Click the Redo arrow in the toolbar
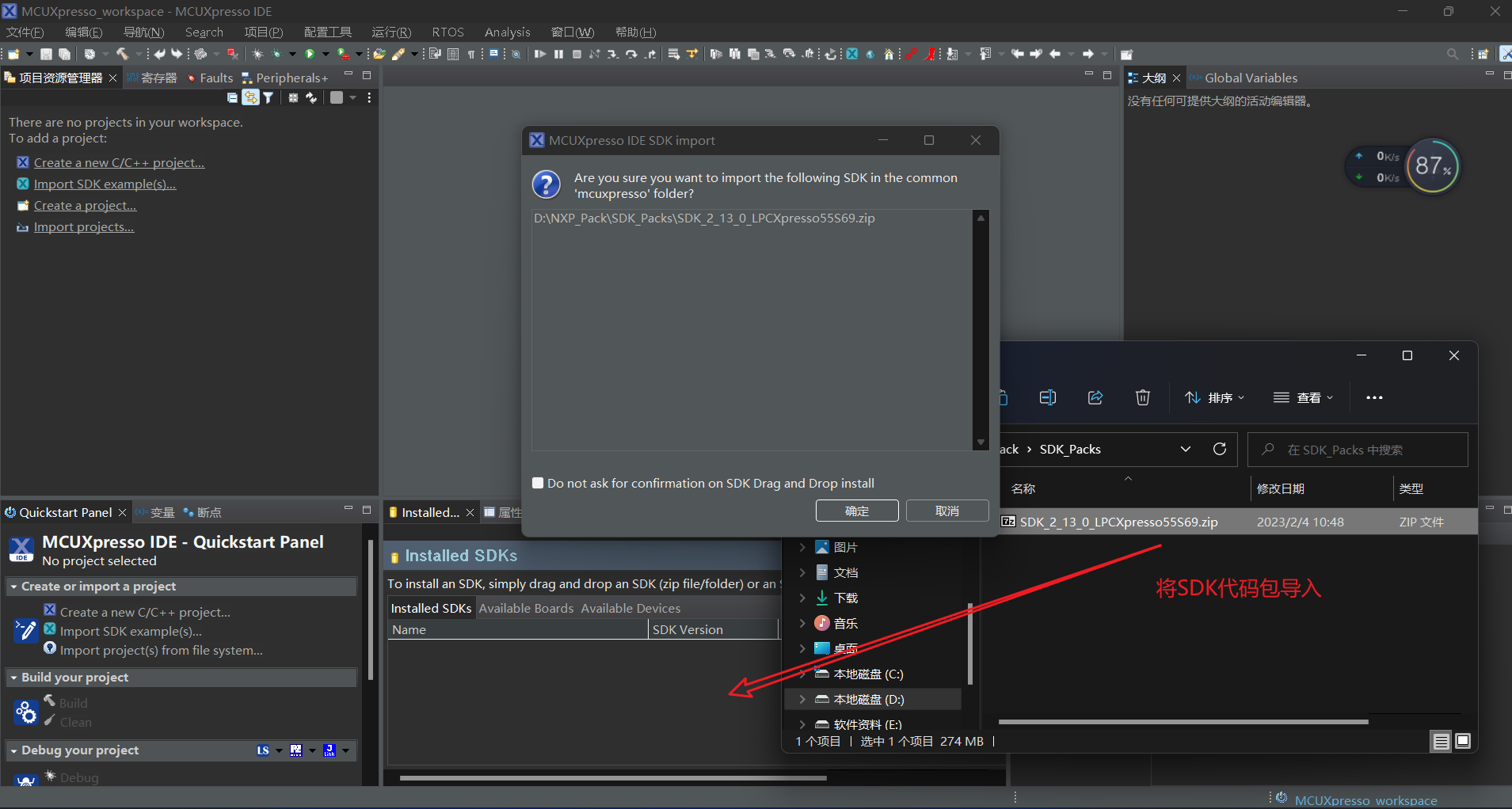Image resolution: width=1512 pixels, height=809 pixels. tap(177, 54)
